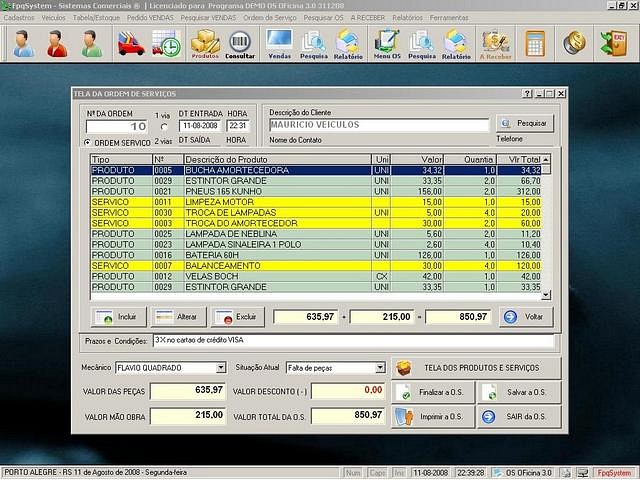Select the LAMPADA DE NEBLINA row
640x480 pixels.
pyautogui.click(x=316, y=234)
